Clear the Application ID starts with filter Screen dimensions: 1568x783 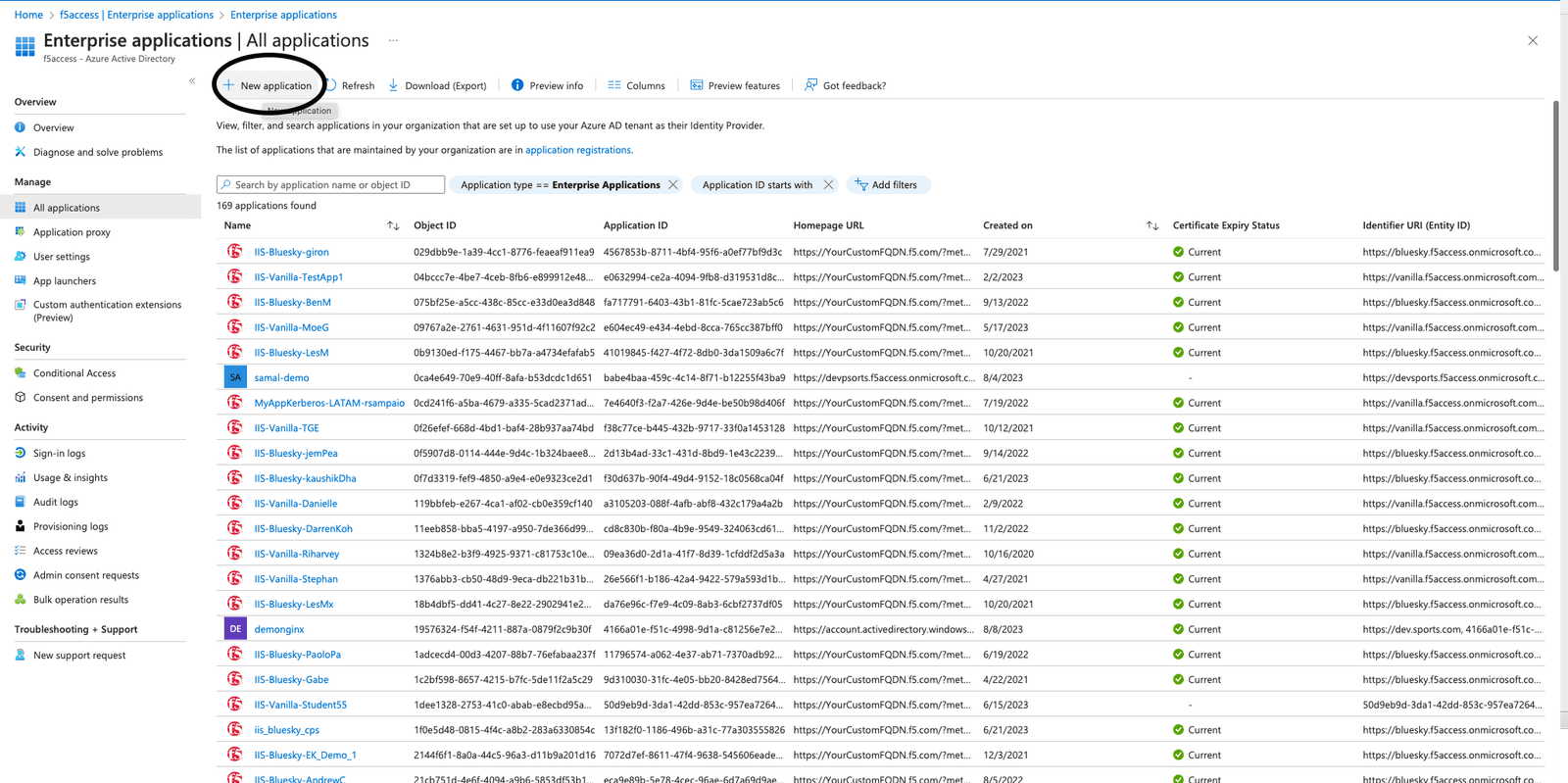point(828,184)
